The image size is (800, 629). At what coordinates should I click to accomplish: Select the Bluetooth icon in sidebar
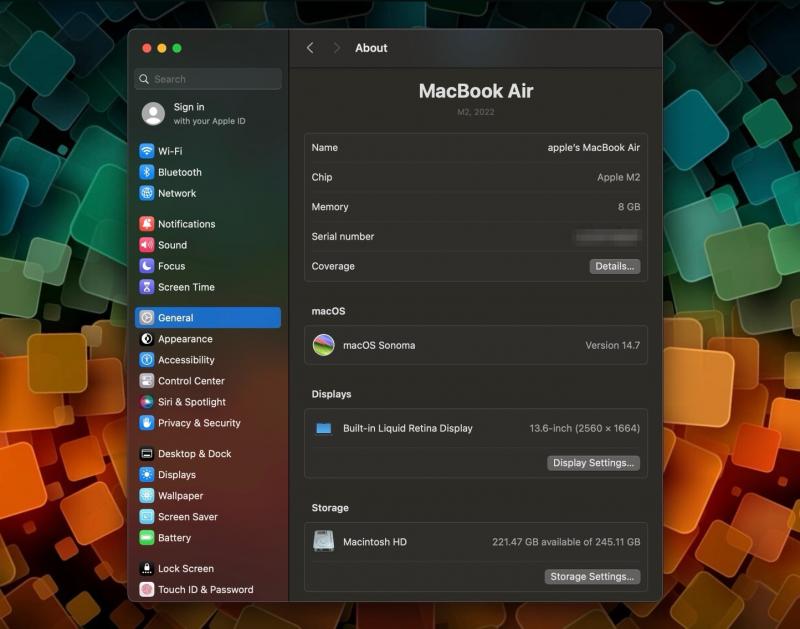pos(147,172)
